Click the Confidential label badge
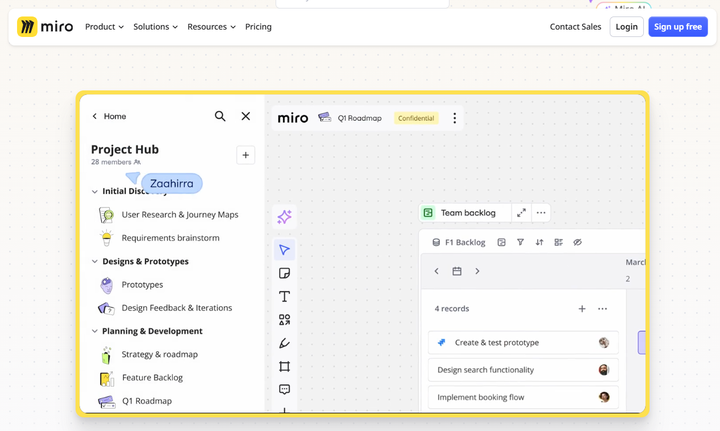The height and width of the screenshot is (431, 720). coord(416,118)
